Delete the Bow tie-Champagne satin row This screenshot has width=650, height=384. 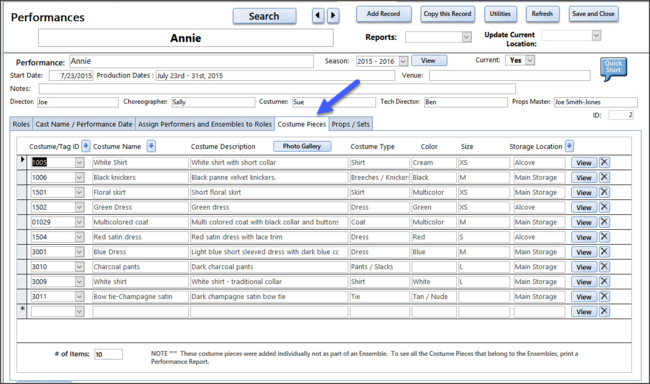click(x=604, y=297)
